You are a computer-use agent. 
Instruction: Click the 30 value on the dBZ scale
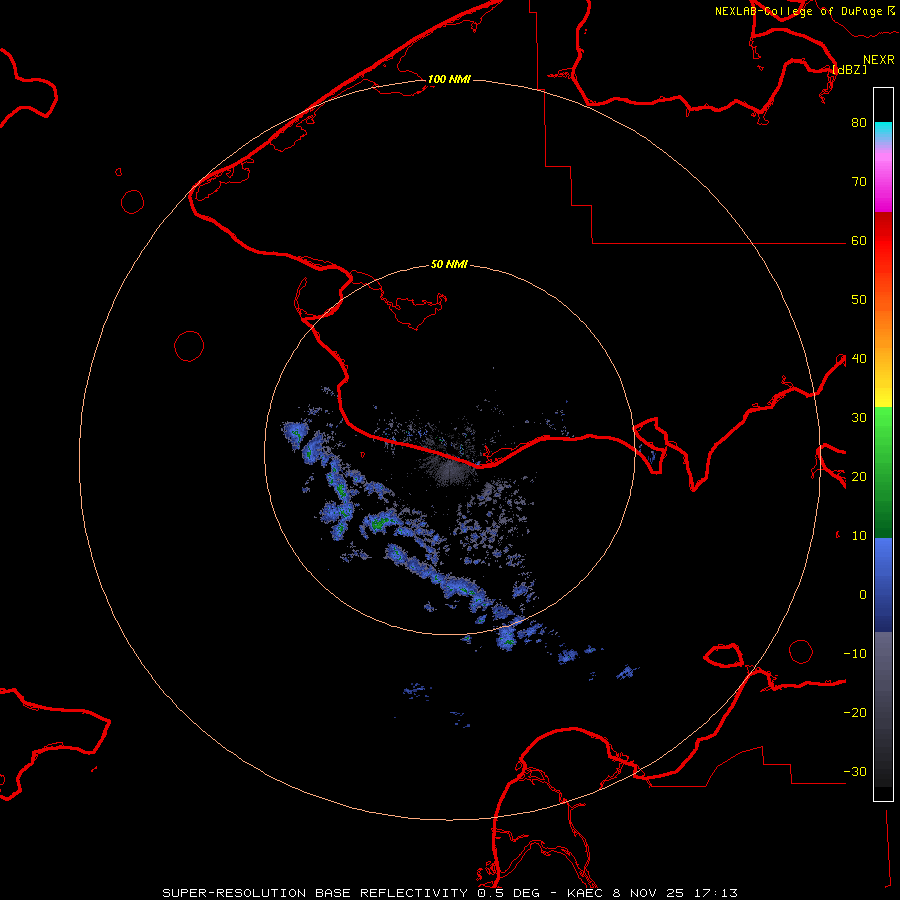pos(859,417)
